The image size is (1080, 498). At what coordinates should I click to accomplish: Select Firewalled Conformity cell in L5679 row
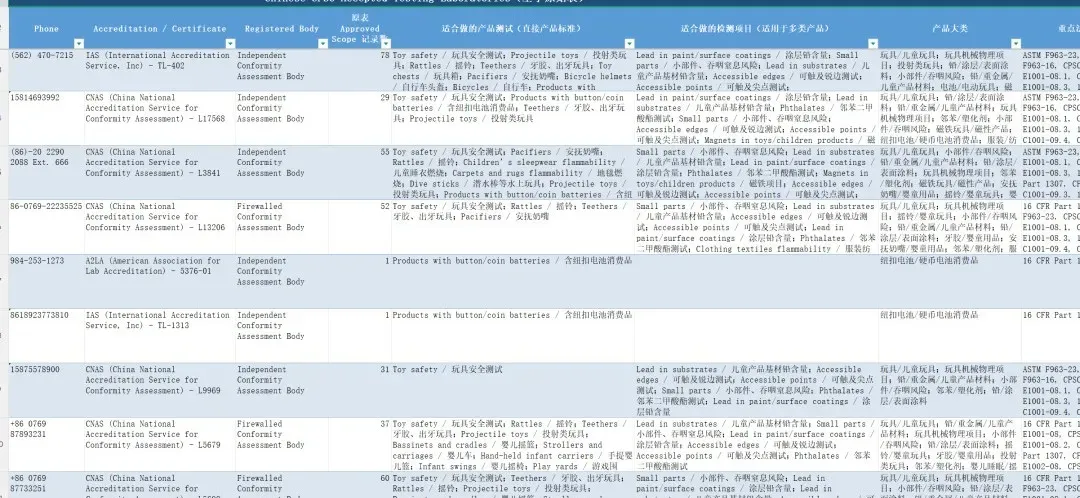(x=282, y=444)
